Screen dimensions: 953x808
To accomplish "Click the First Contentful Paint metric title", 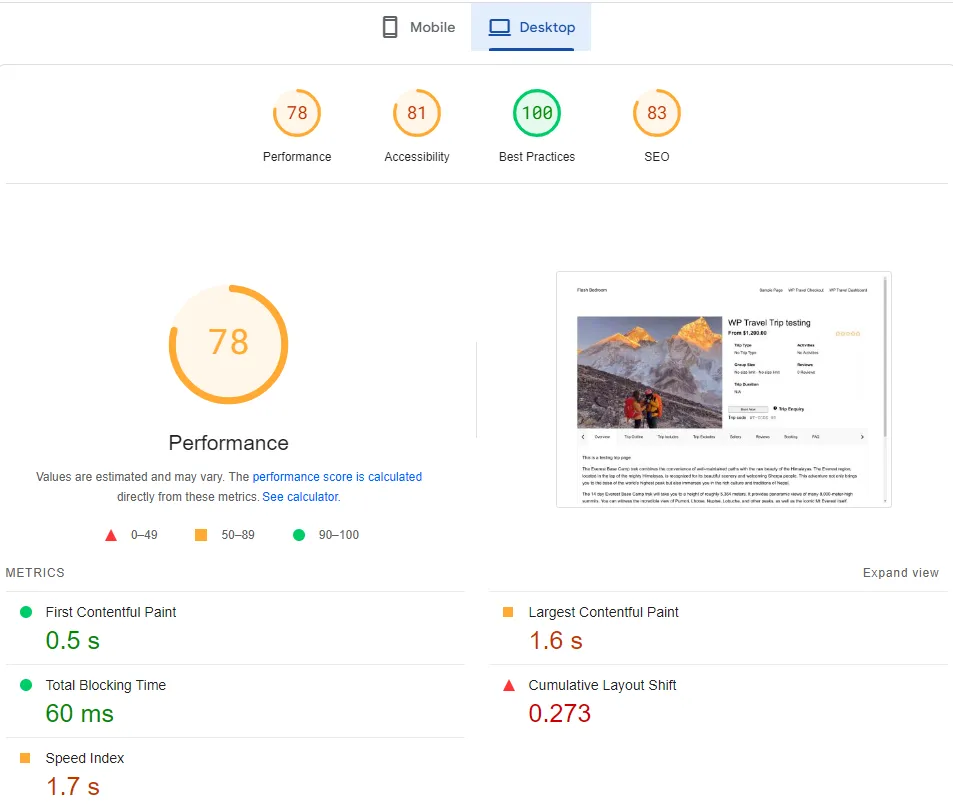I will coord(111,612).
